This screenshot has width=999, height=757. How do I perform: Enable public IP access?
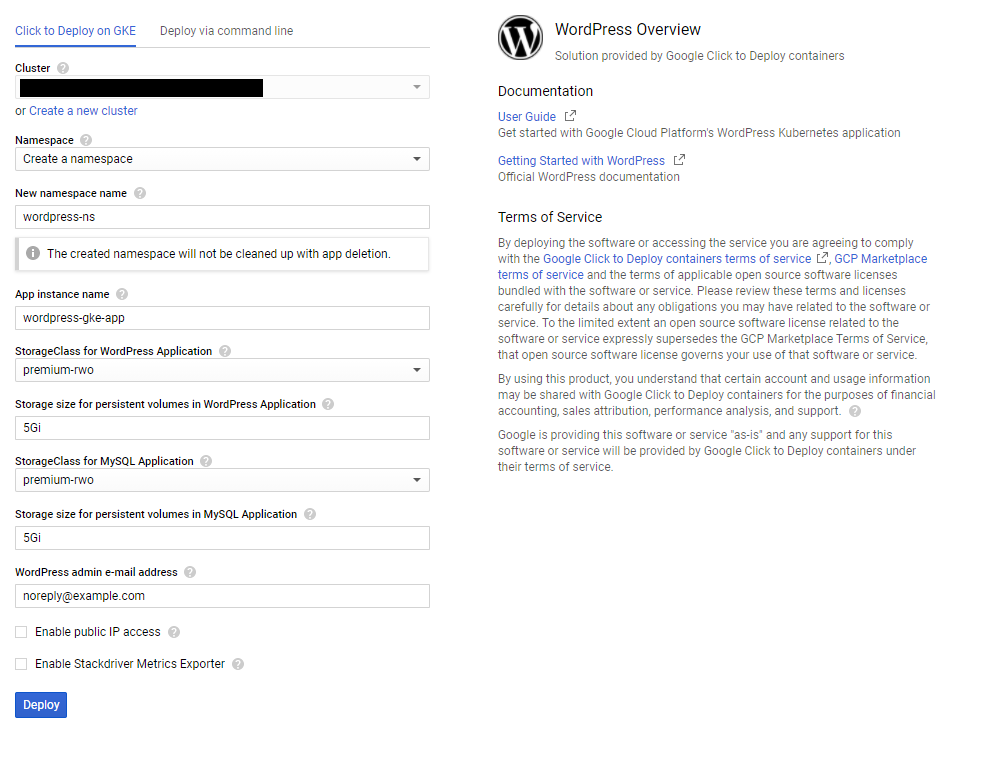tap(21, 632)
